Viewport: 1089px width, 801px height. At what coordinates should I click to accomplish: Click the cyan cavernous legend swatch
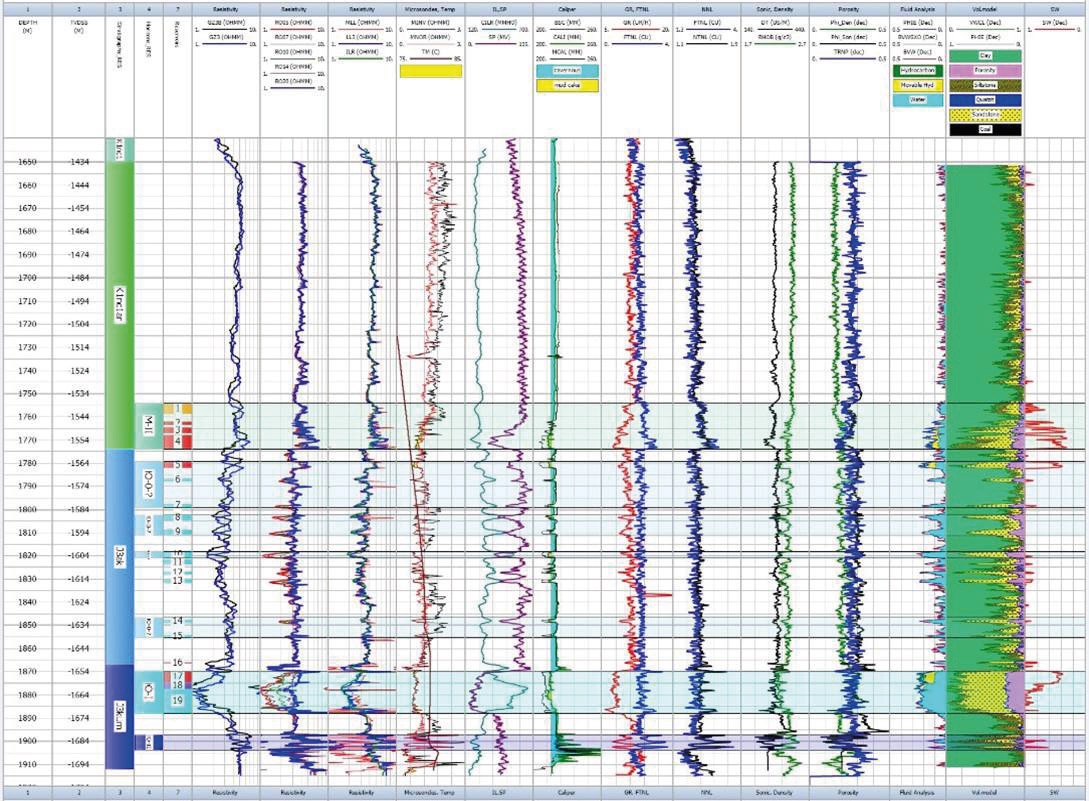[x=567, y=71]
